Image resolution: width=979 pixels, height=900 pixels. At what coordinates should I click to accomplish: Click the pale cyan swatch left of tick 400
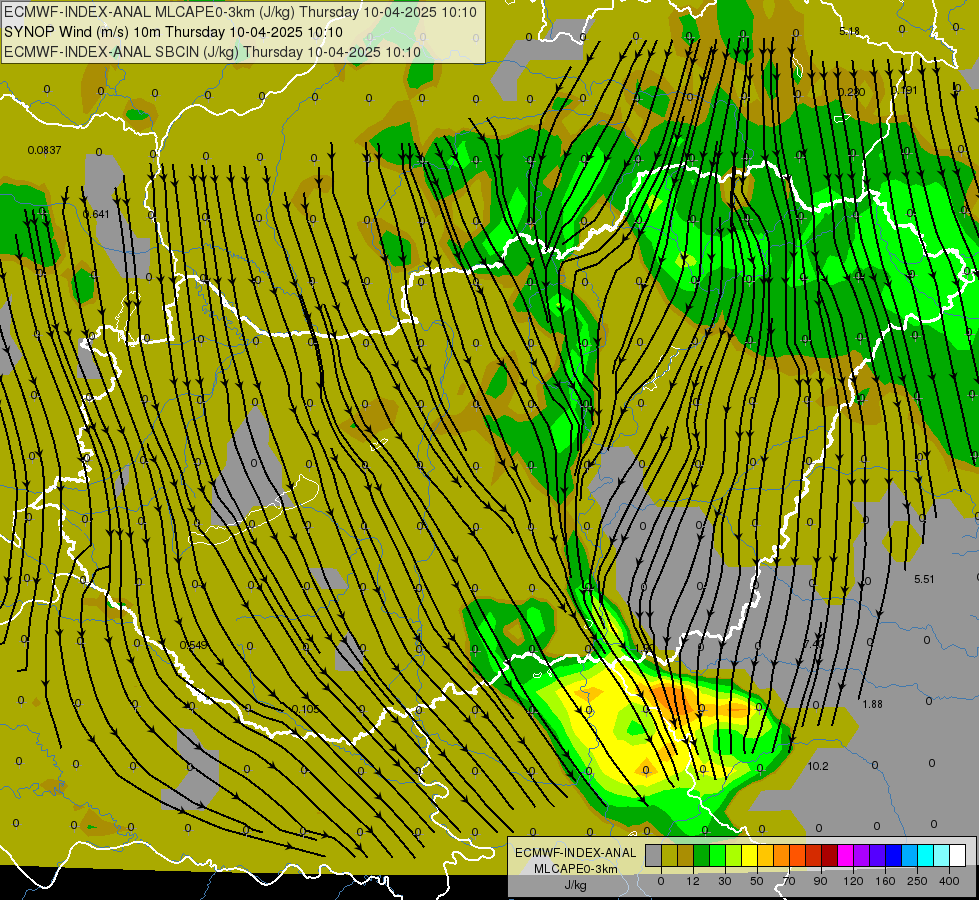[942, 855]
